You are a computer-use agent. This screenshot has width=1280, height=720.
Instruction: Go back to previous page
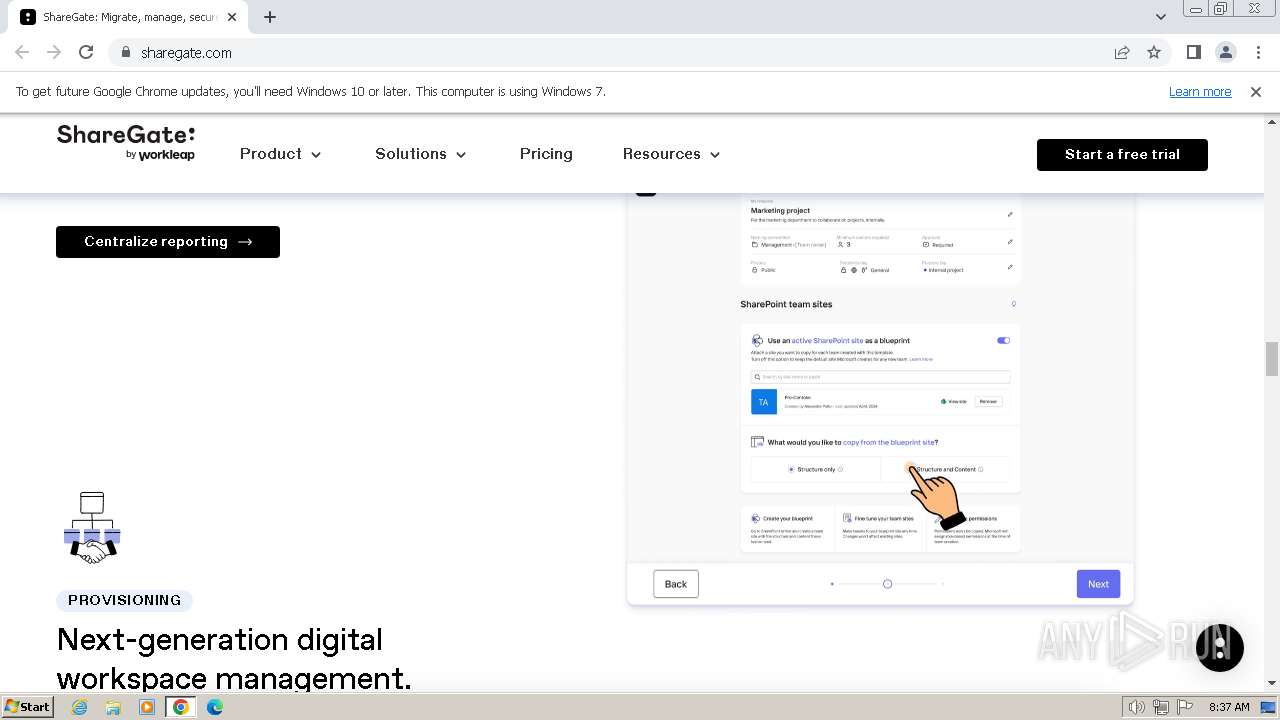[22, 52]
